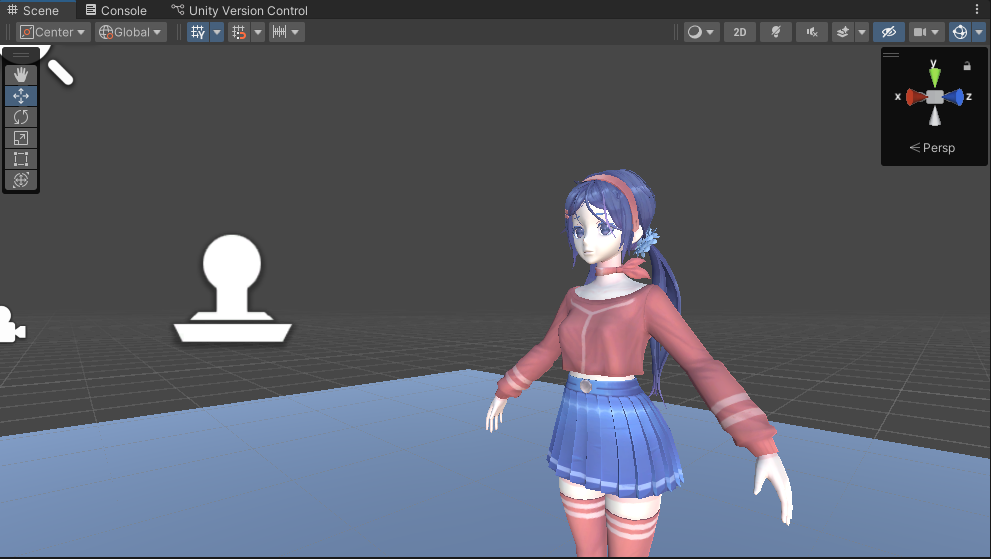This screenshot has height=559, width=991.
Task: Grab the tools overlay drag handle
Action: [x=21, y=55]
